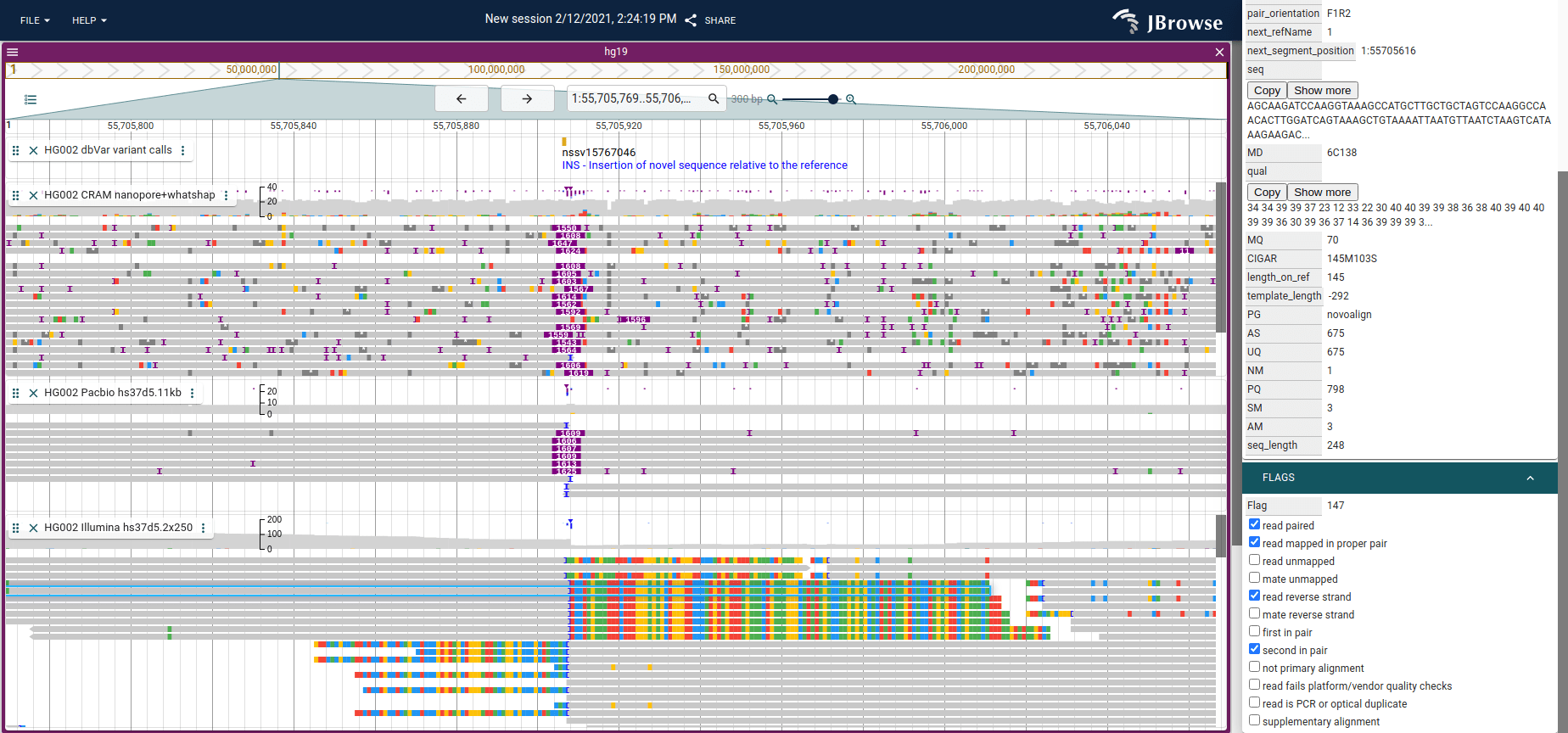Click the pair_orientation value F1R2
Screen dimensions: 1568x733
[x=1339, y=14]
